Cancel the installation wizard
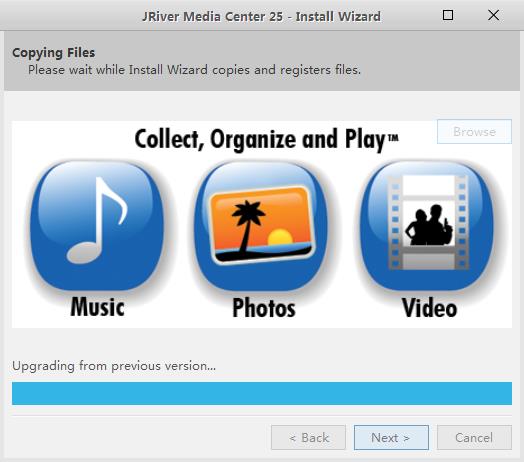 (x=474, y=437)
